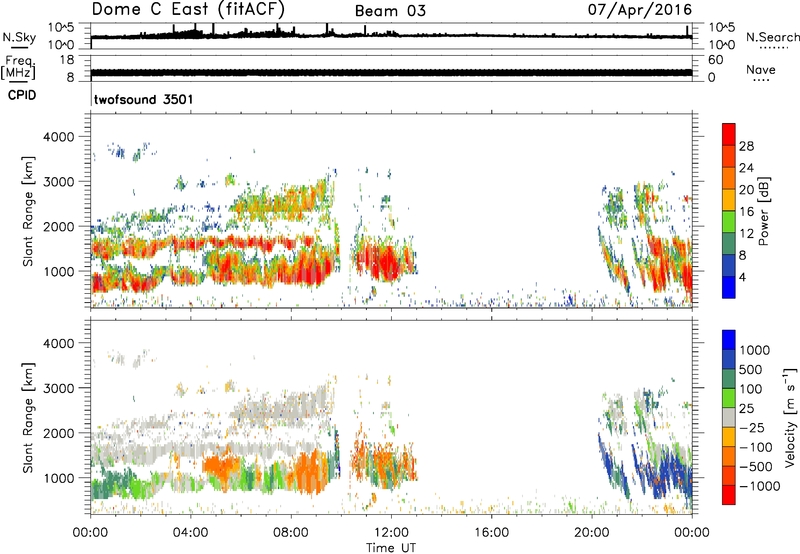Click the date '07/Apr/2016'
This screenshot has width=800, height=554.
point(640,9)
